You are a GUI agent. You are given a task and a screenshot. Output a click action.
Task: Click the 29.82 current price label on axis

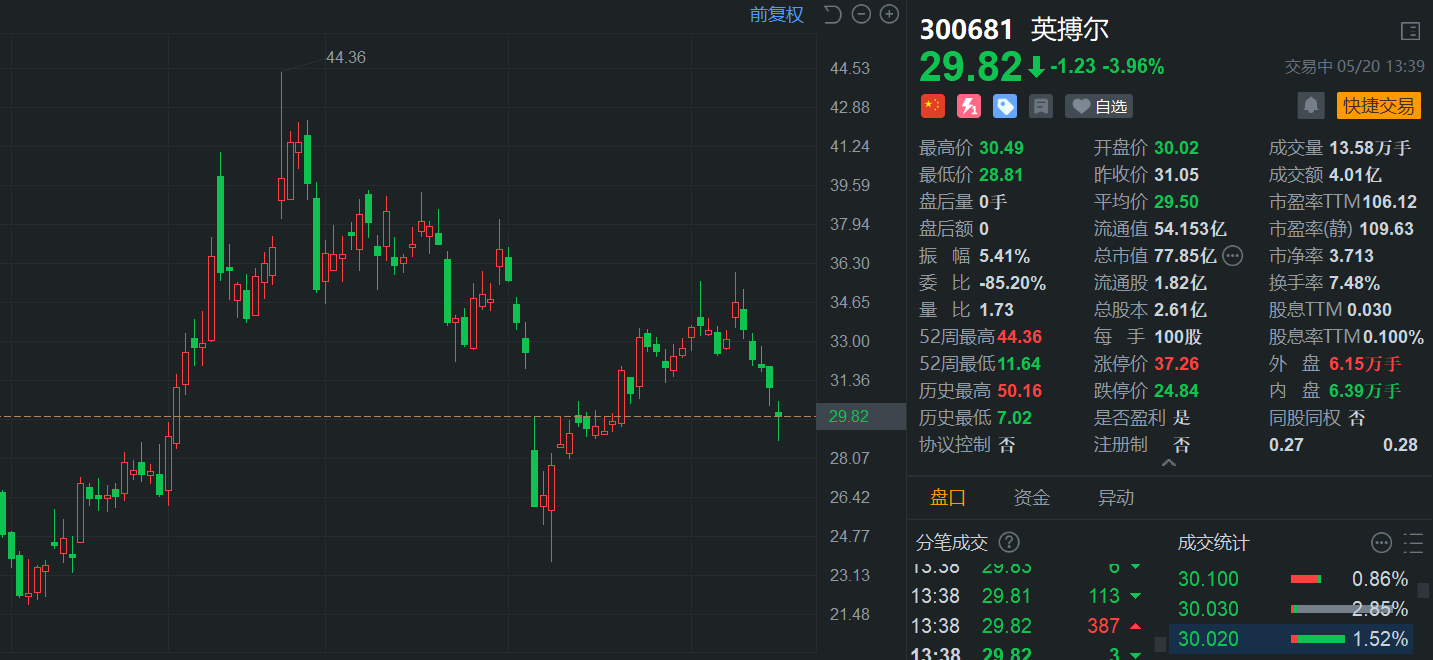pos(861,417)
